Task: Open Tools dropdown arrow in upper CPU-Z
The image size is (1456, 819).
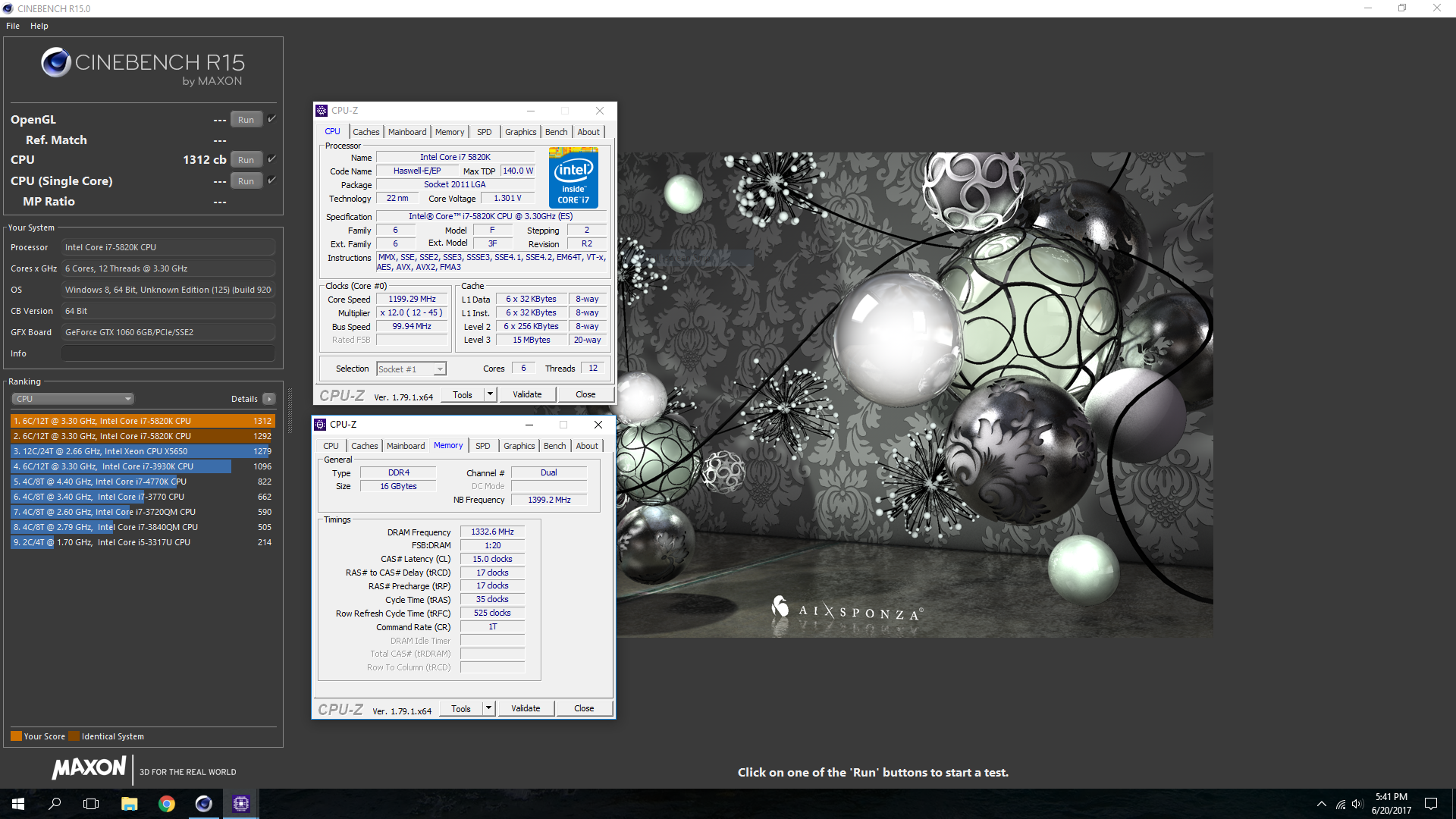Action: (490, 394)
